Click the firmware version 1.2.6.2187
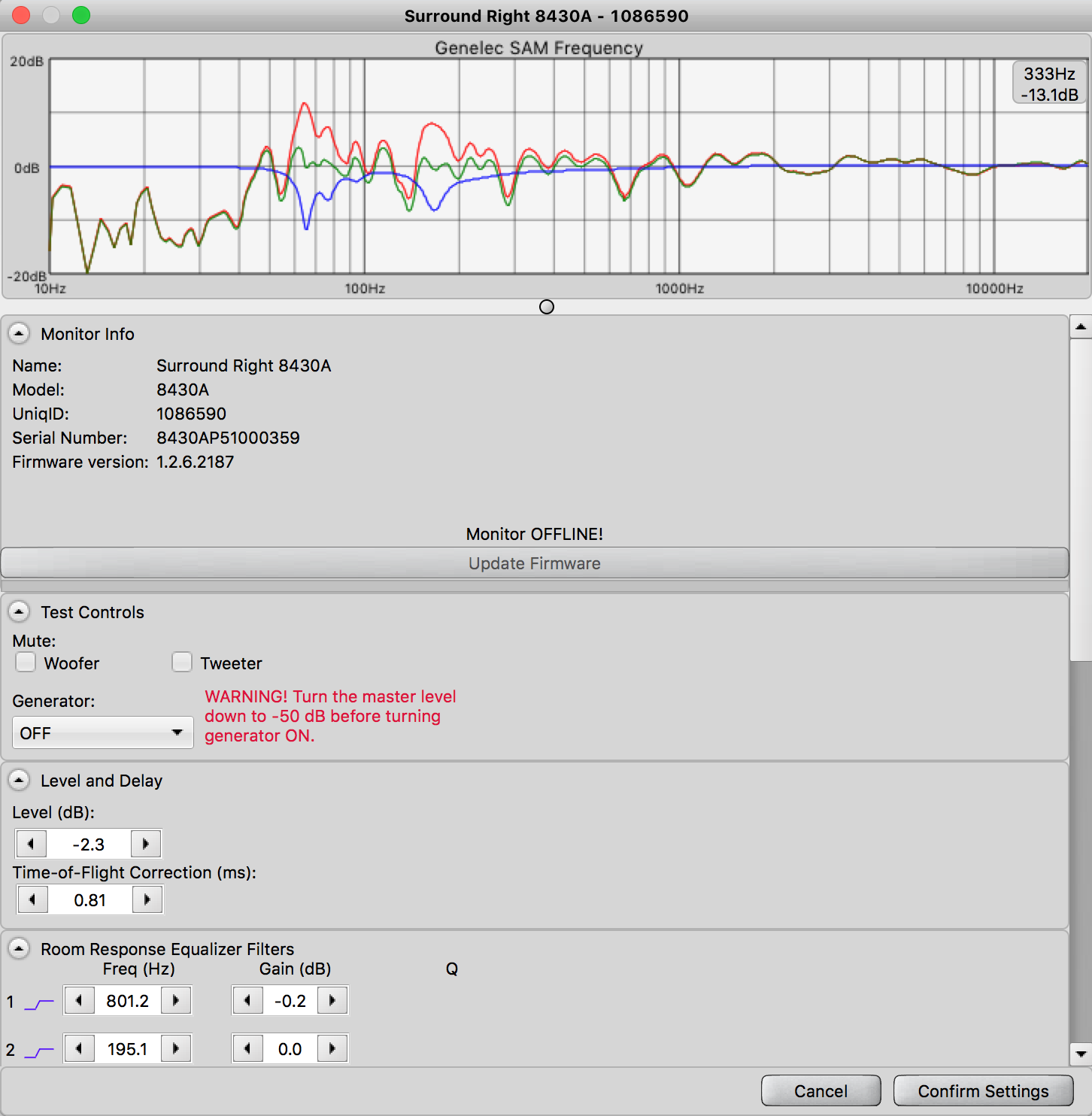This screenshot has width=1092, height=1116. (x=196, y=462)
